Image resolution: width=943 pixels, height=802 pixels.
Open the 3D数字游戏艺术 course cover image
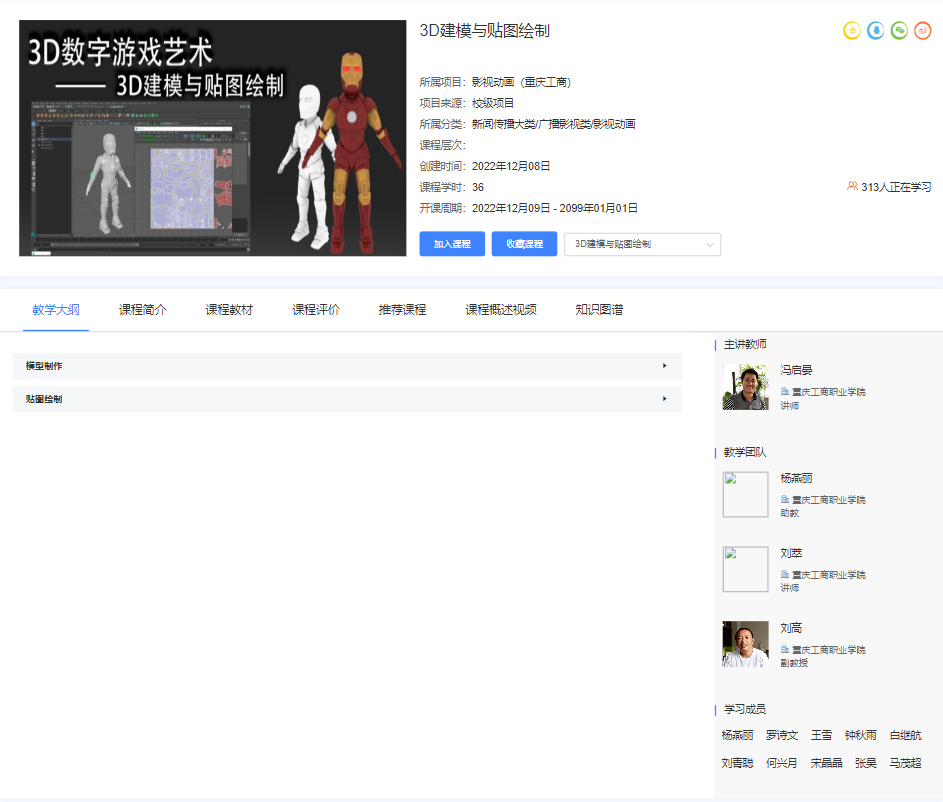[x=213, y=138]
